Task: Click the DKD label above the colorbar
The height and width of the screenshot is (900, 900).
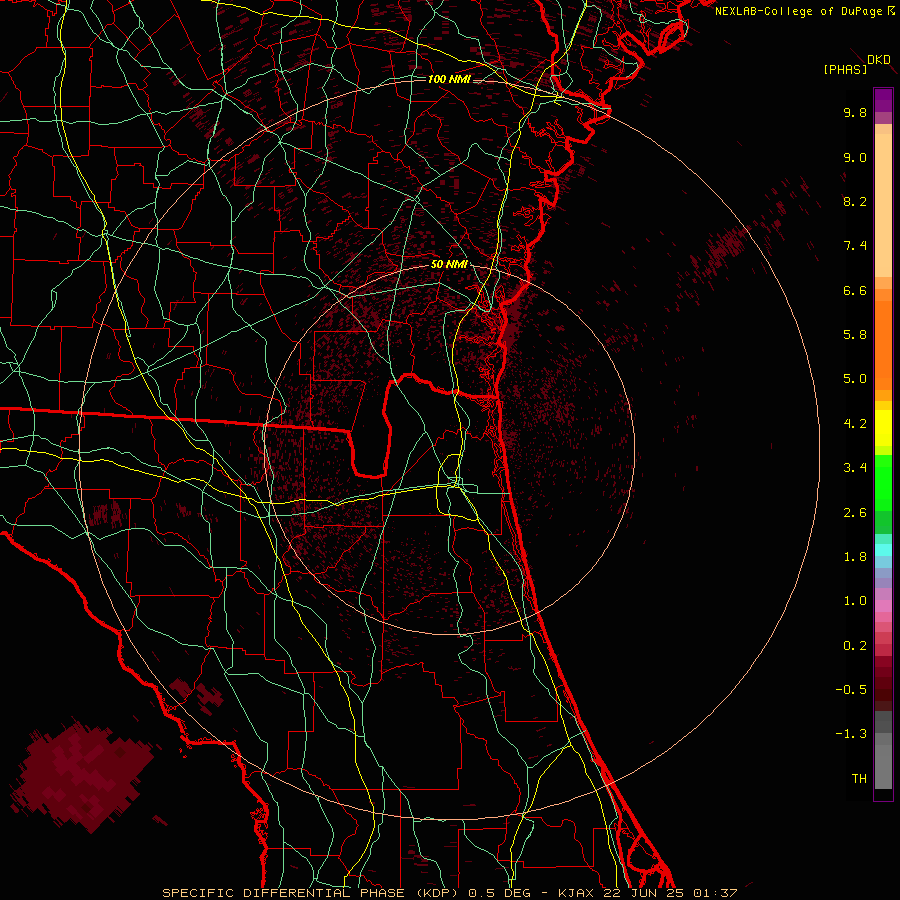Action: pos(879,60)
